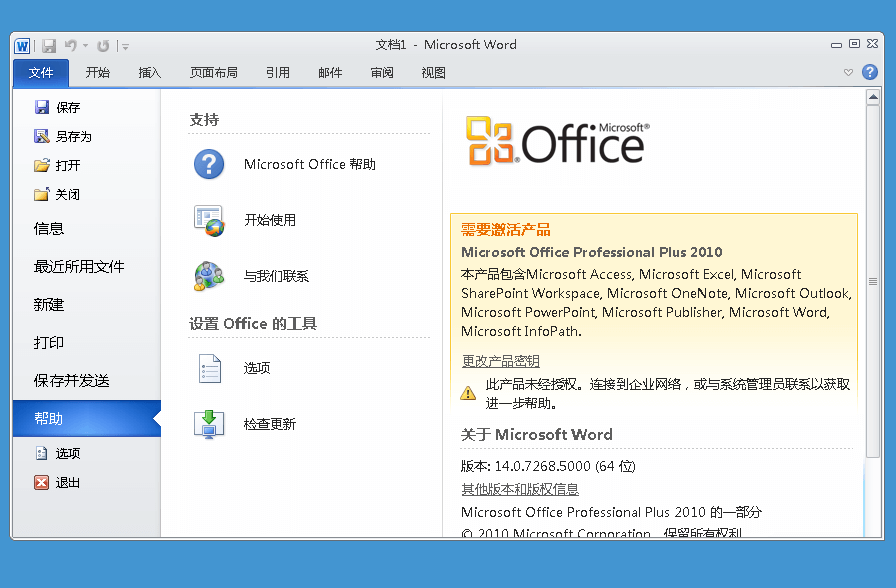Open the 引用 (References) tab

[x=278, y=73]
